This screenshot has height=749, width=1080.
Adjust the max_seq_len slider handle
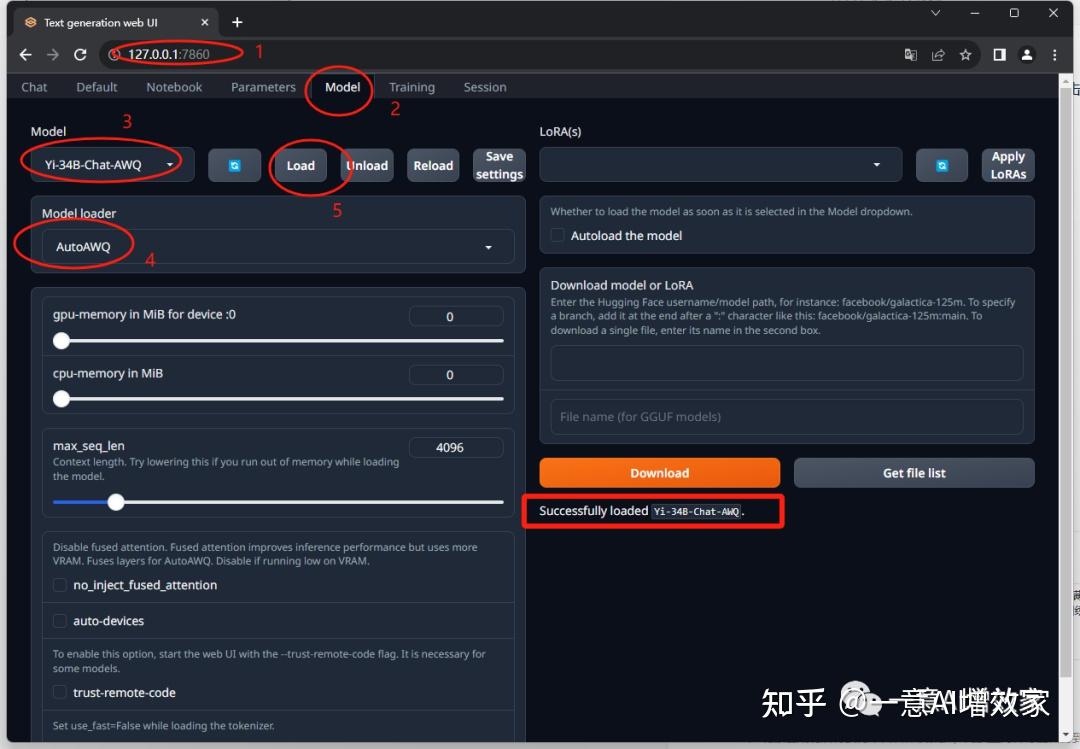coord(116,502)
